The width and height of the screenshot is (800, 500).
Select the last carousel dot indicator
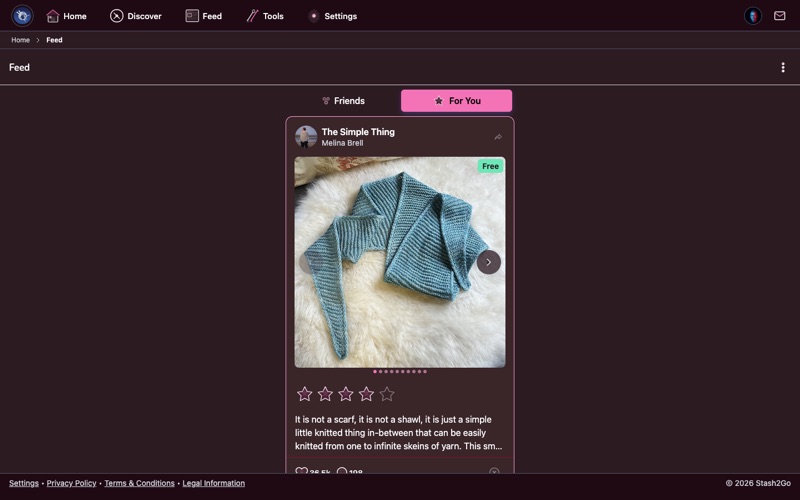coord(424,371)
